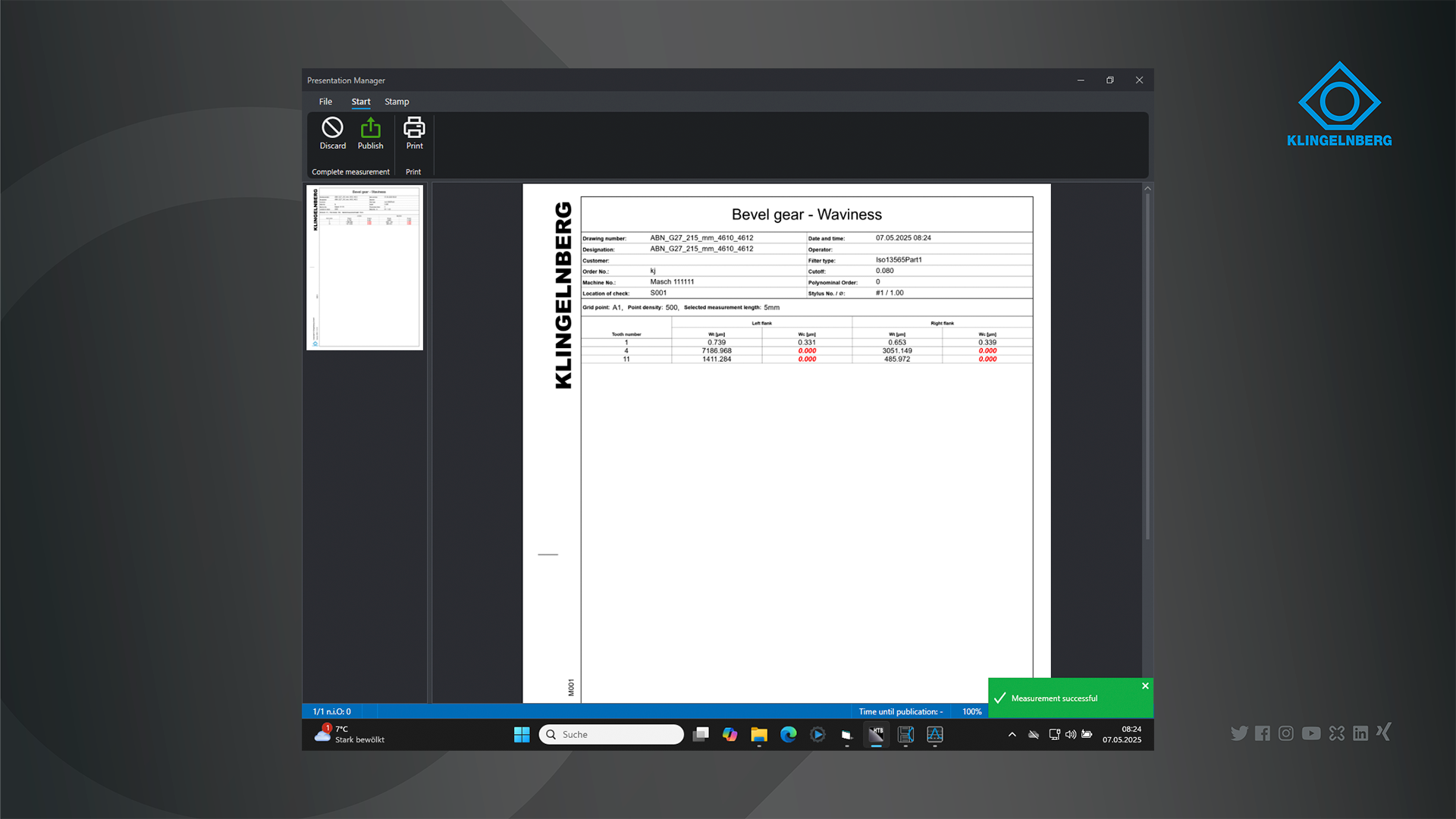Open the taskbar clock showing 08:24
The image size is (1456, 819).
pos(1122,734)
